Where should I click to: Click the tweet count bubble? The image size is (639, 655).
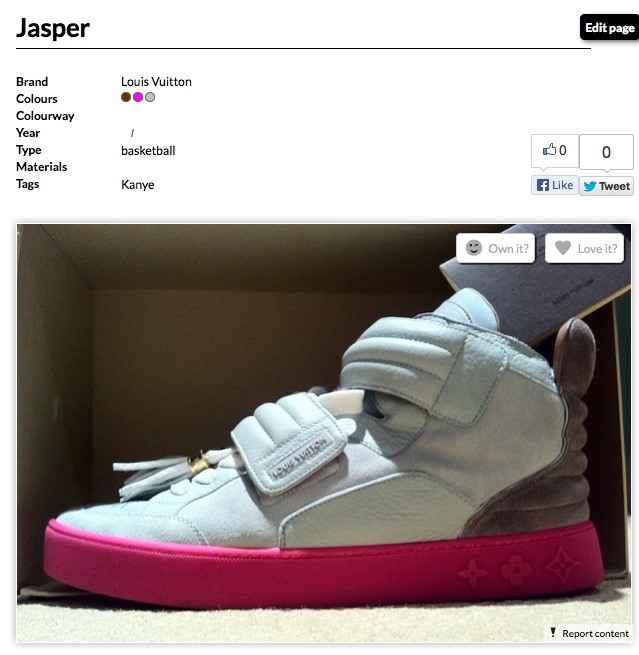pos(606,152)
